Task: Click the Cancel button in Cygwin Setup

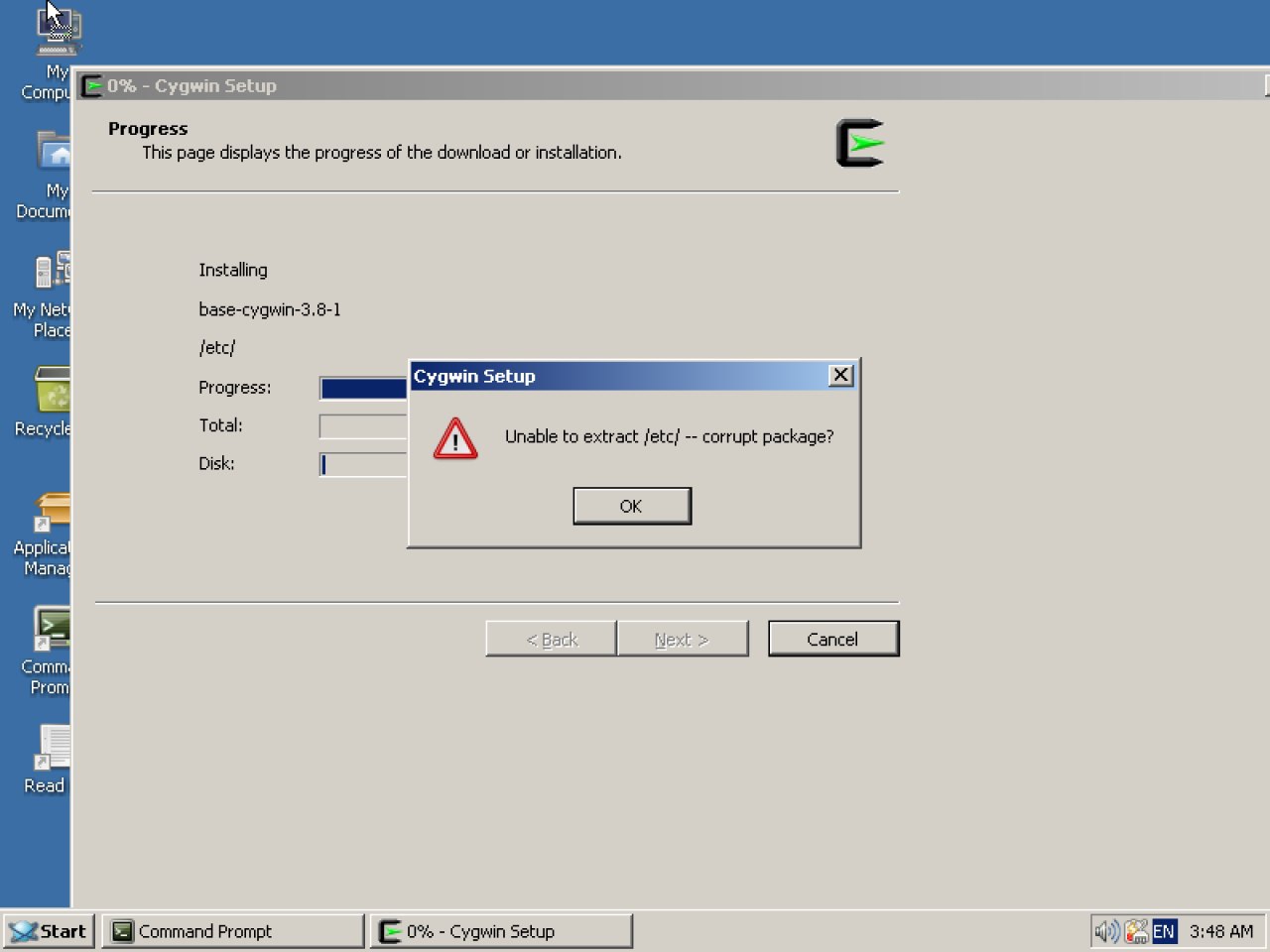Action: pos(833,639)
